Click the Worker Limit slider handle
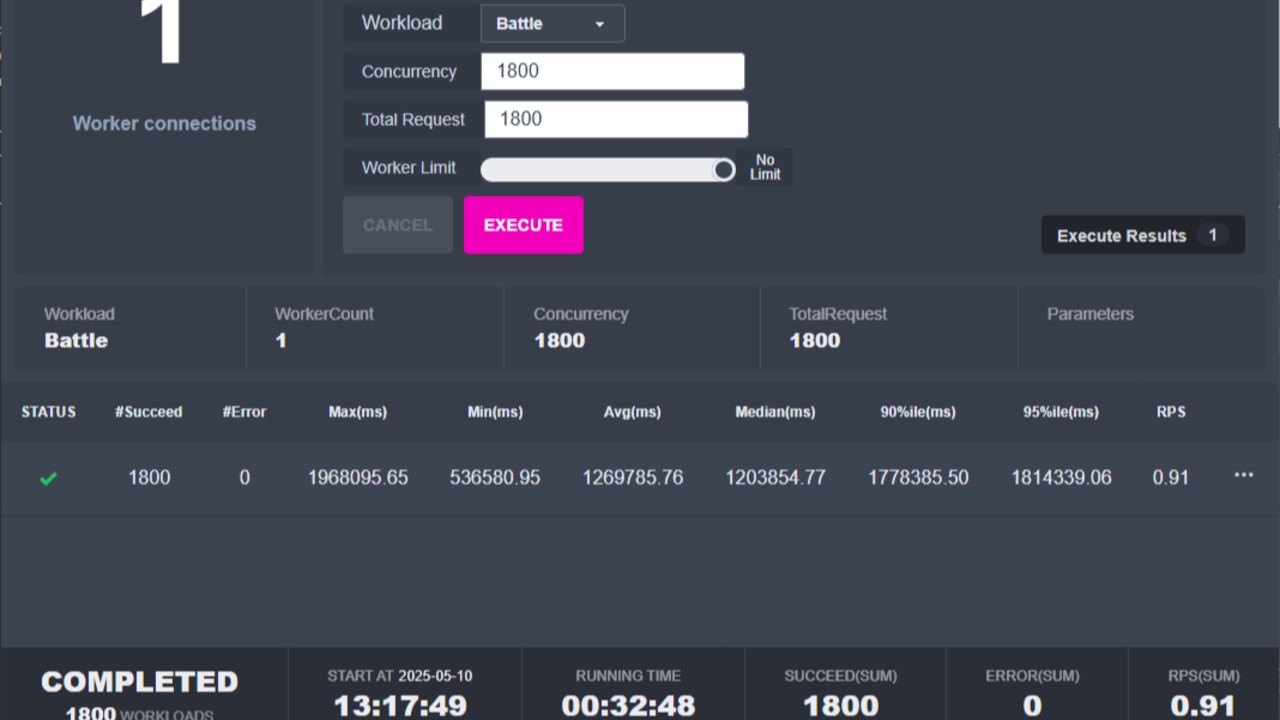1280x720 pixels. coord(723,170)
